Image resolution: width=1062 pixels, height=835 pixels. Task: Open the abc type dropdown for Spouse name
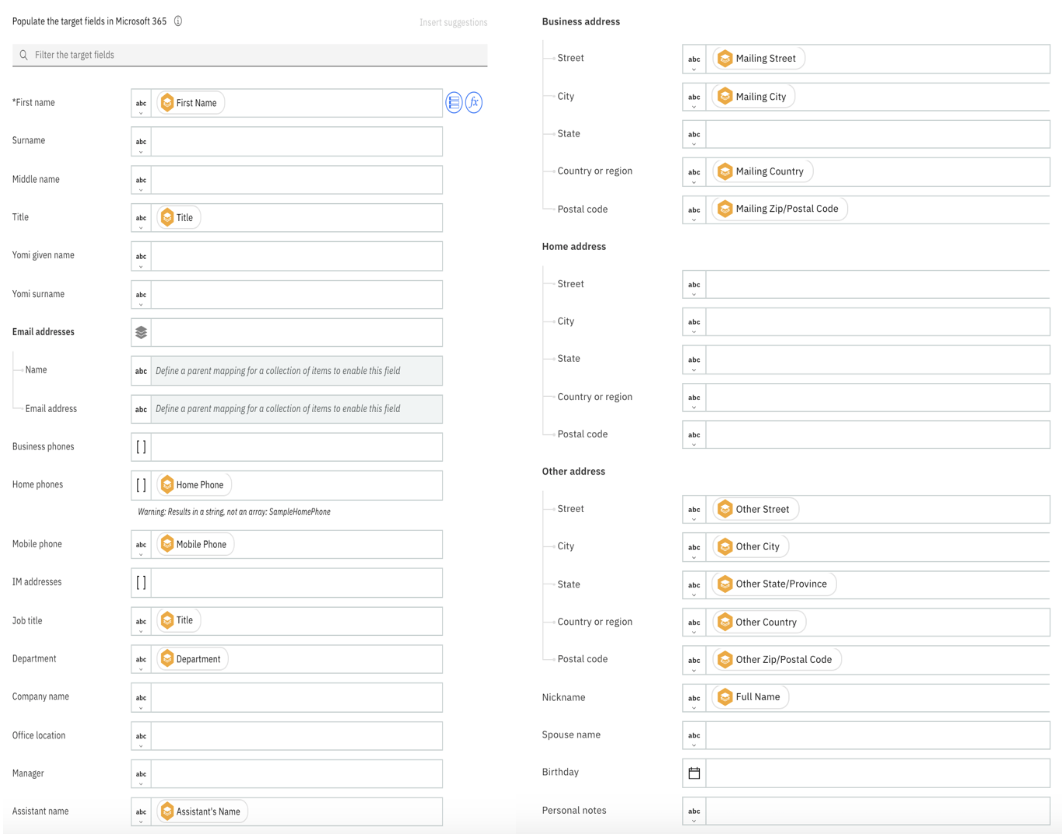(694, 737)
